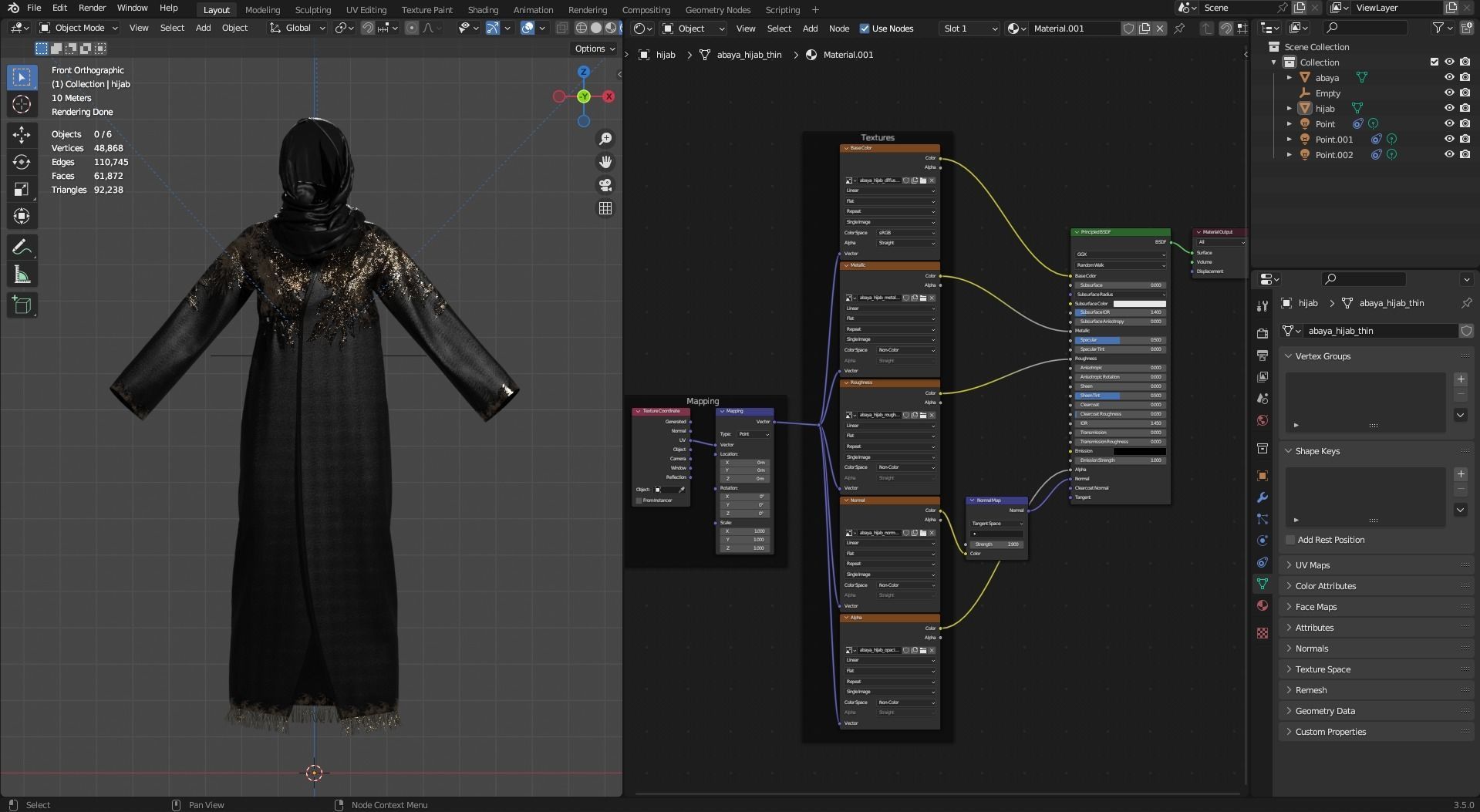Switch to the Shading workspace tab
This screenshot has width=1480, height=812.
point(483,10)
